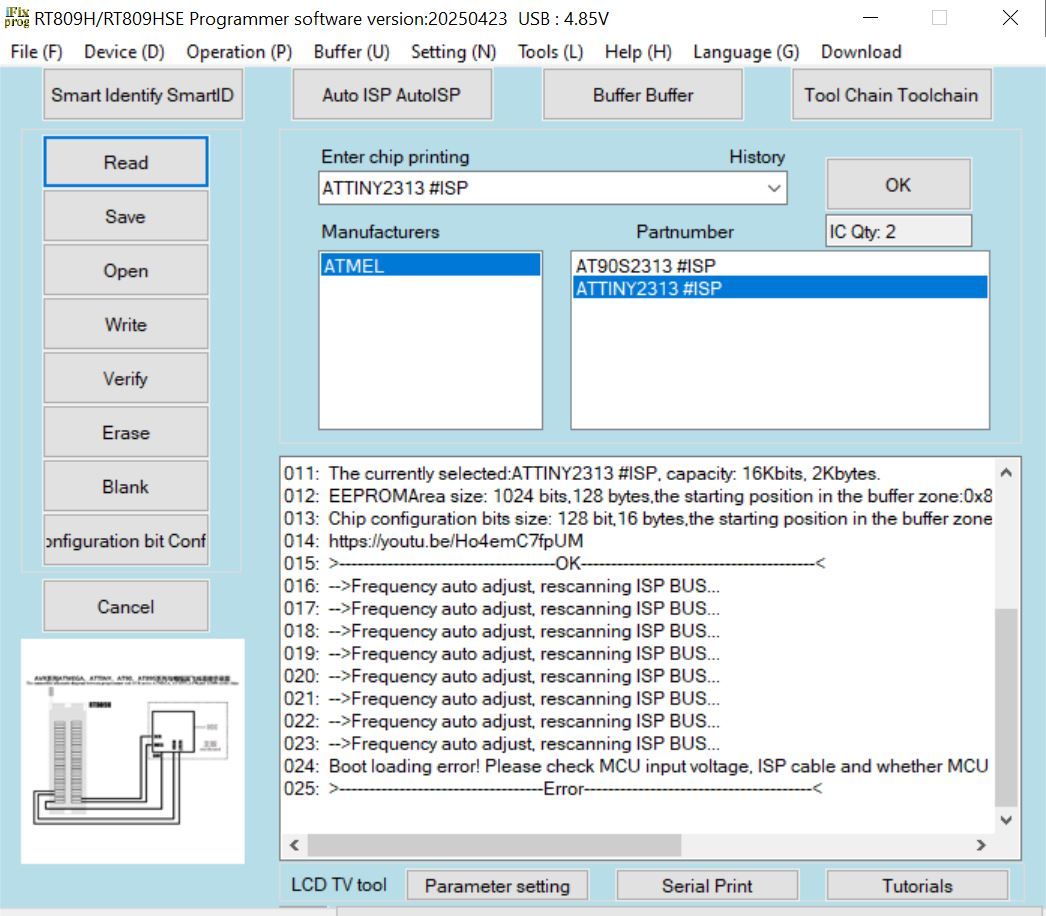Click the OK button
This screenshot has width=1046, height=916.
point(898,185)
